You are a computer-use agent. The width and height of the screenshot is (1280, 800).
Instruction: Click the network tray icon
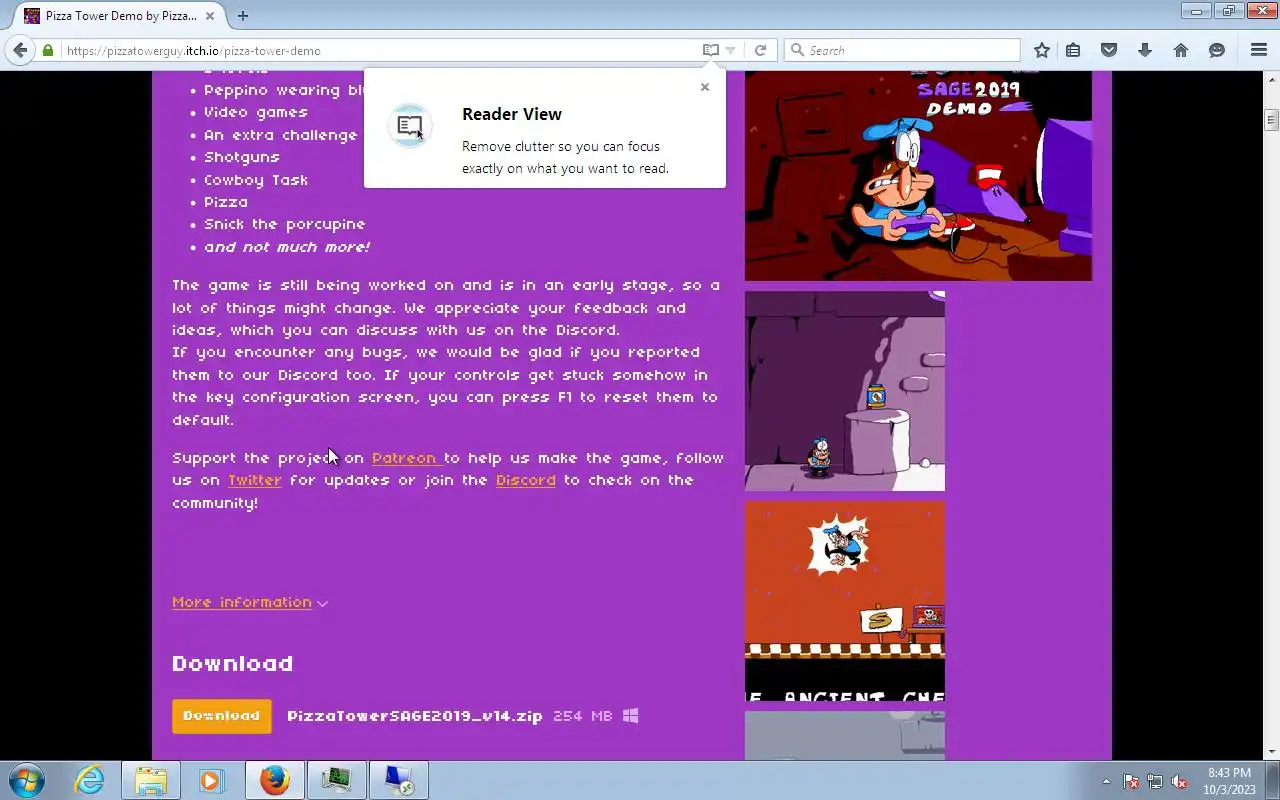1155,781
